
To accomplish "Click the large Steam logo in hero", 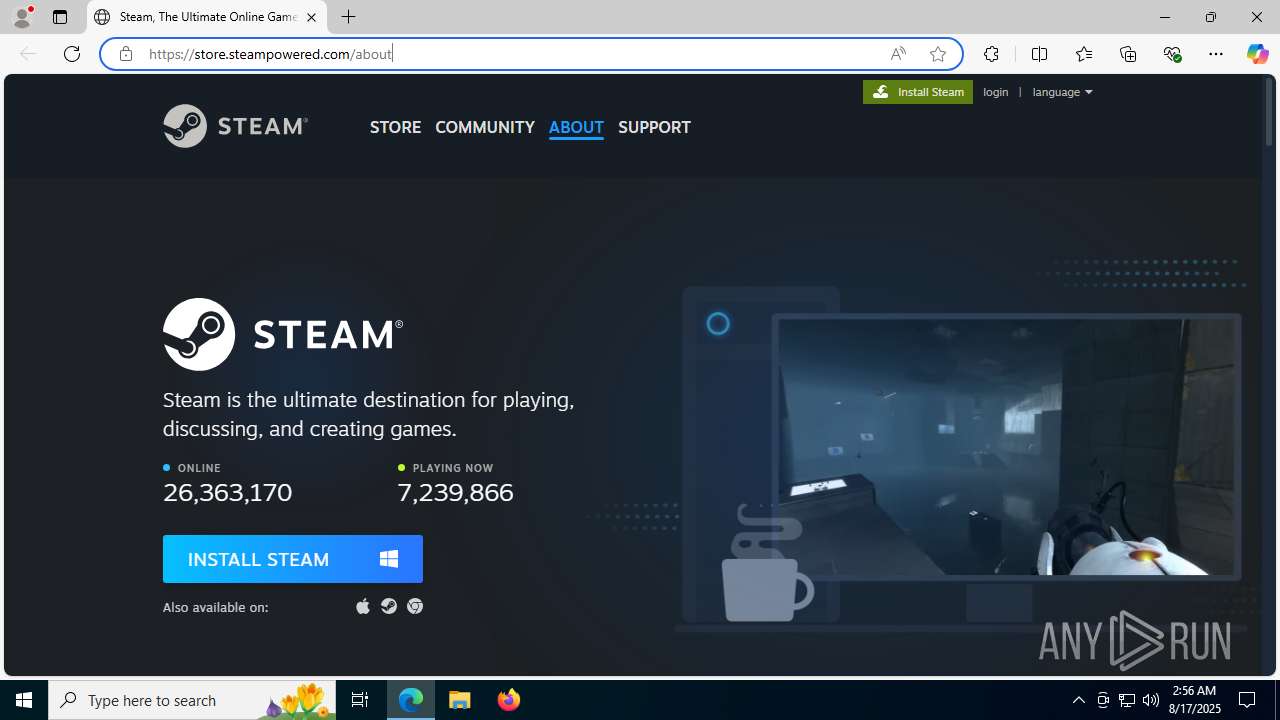I will click(x=283, y=334).
